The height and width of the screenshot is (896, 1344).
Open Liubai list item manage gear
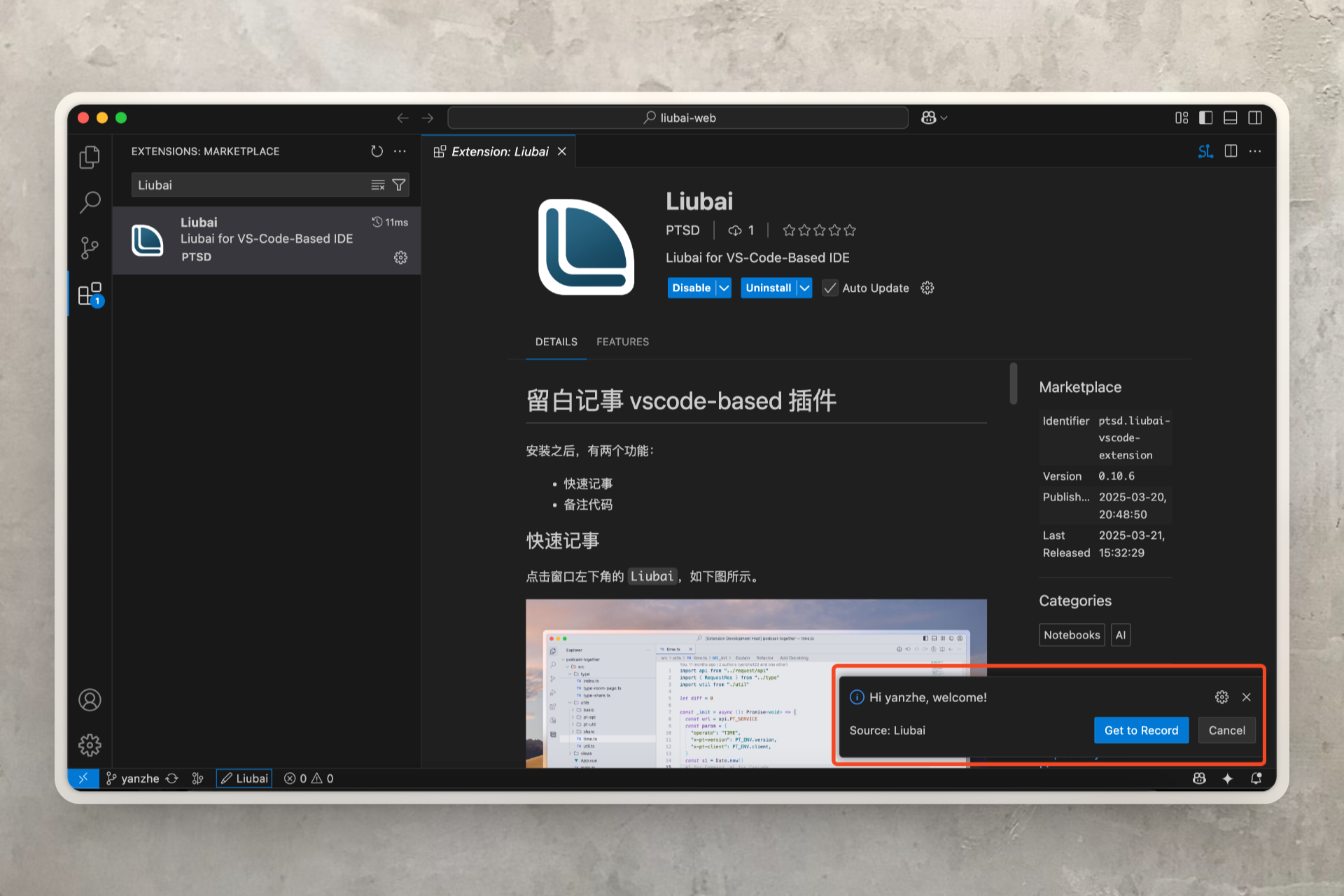[400, 258]
